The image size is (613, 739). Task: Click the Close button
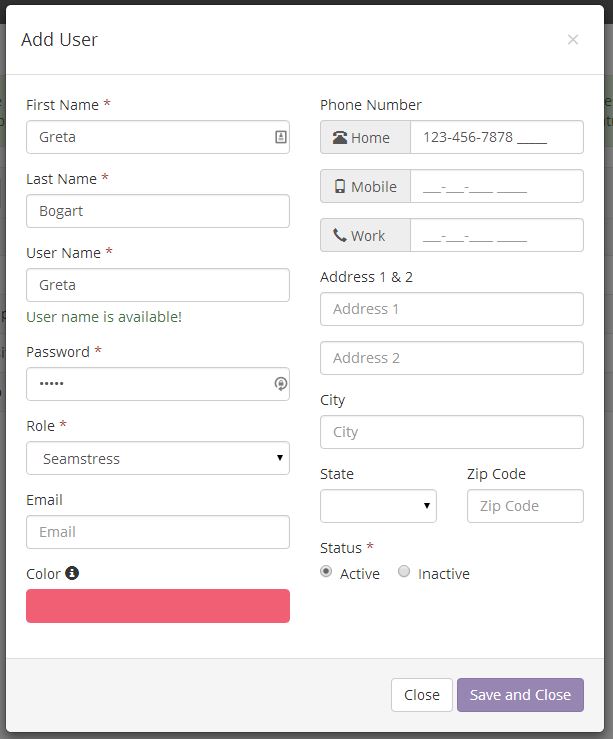[422, 695]
